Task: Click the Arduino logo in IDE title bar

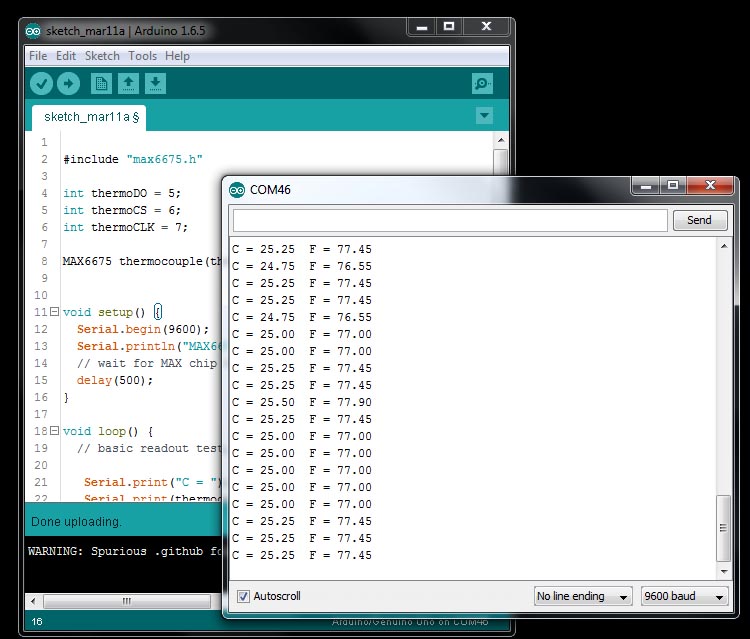Action: [33, 29]
